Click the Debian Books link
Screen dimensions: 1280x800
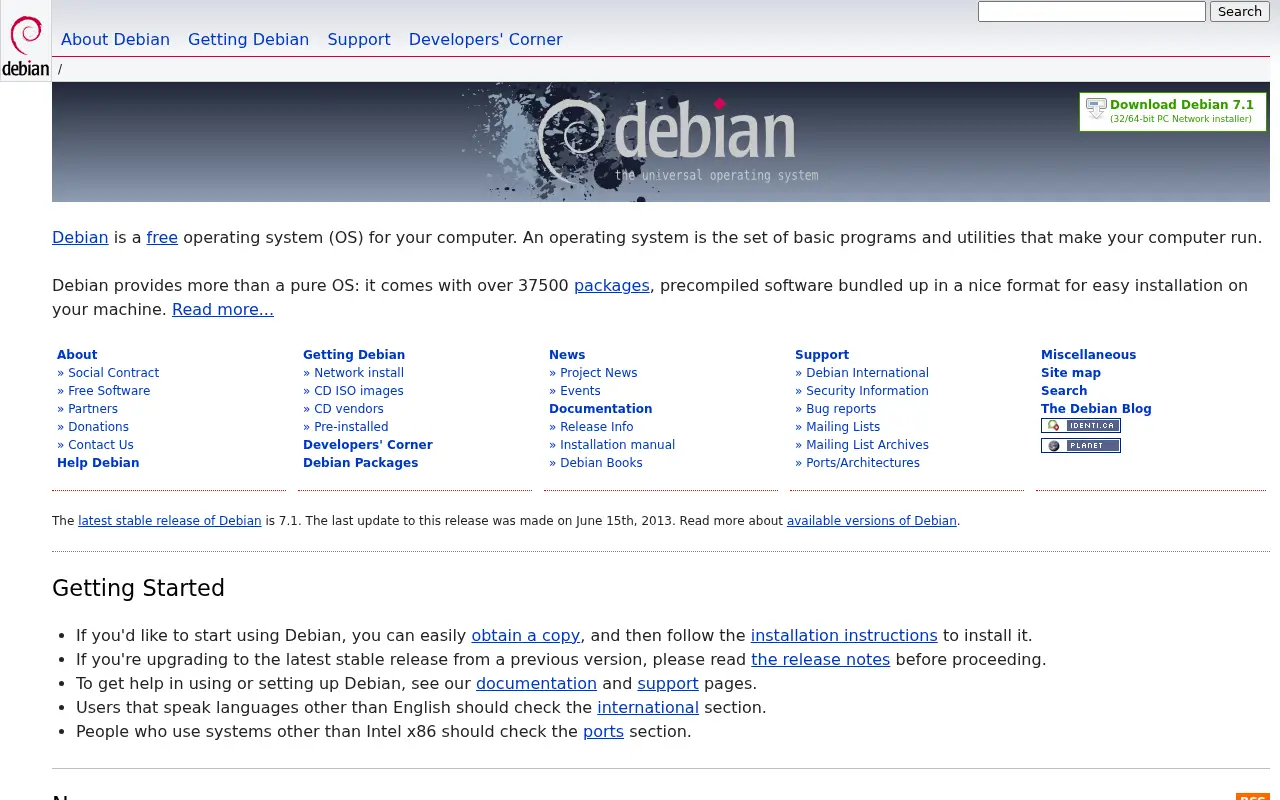click(601, 463)
